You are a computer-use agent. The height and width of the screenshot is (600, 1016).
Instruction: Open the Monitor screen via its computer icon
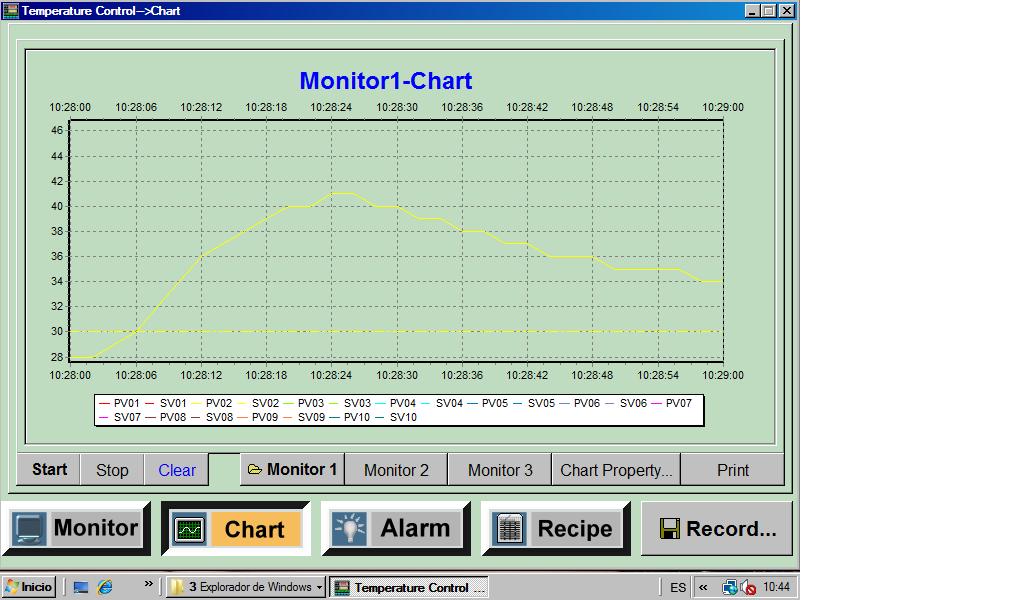pyautogui.click(x=28, y=528)
